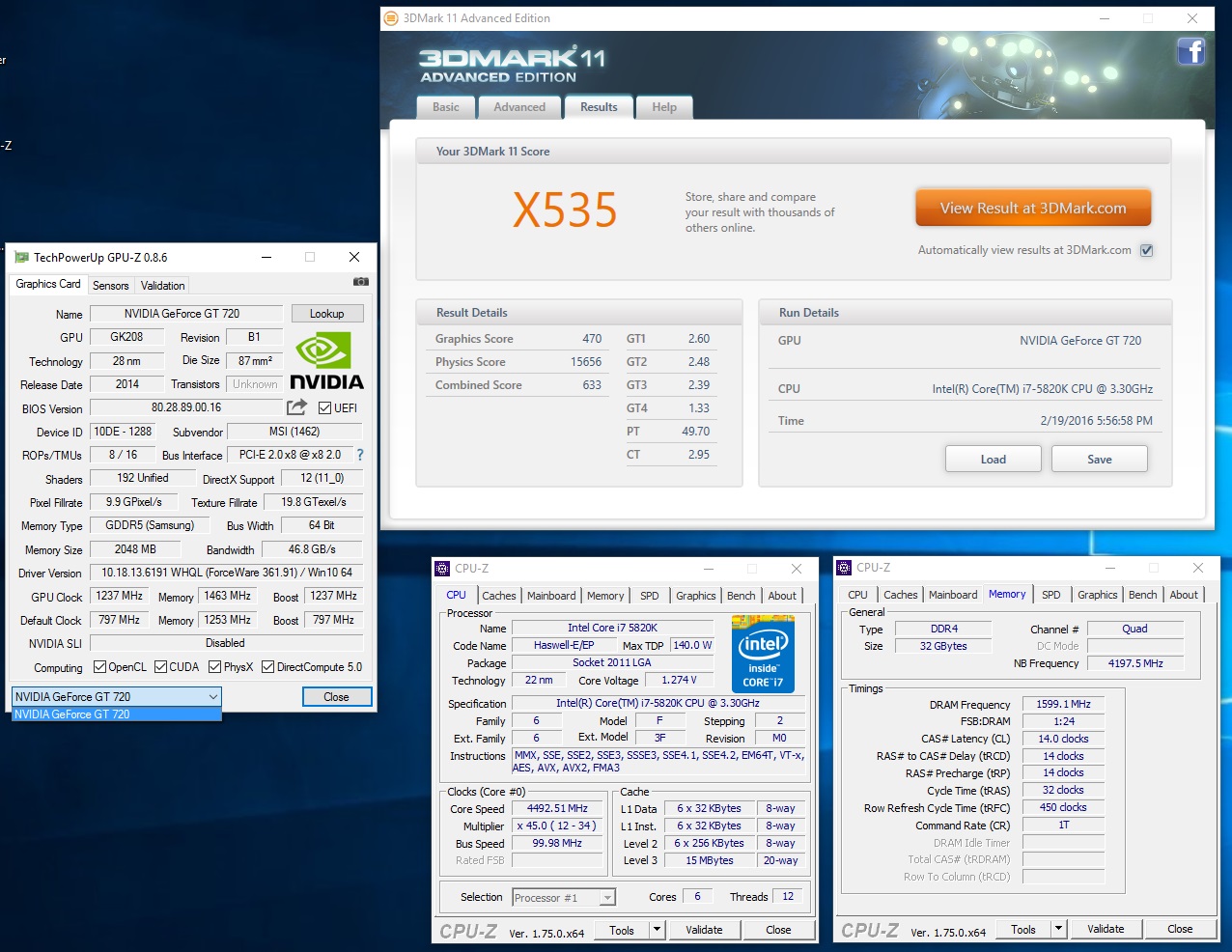The image size is (1232, 952).
Task: Open the Sensors tab in GPU-Z
Action: (110, 286)
